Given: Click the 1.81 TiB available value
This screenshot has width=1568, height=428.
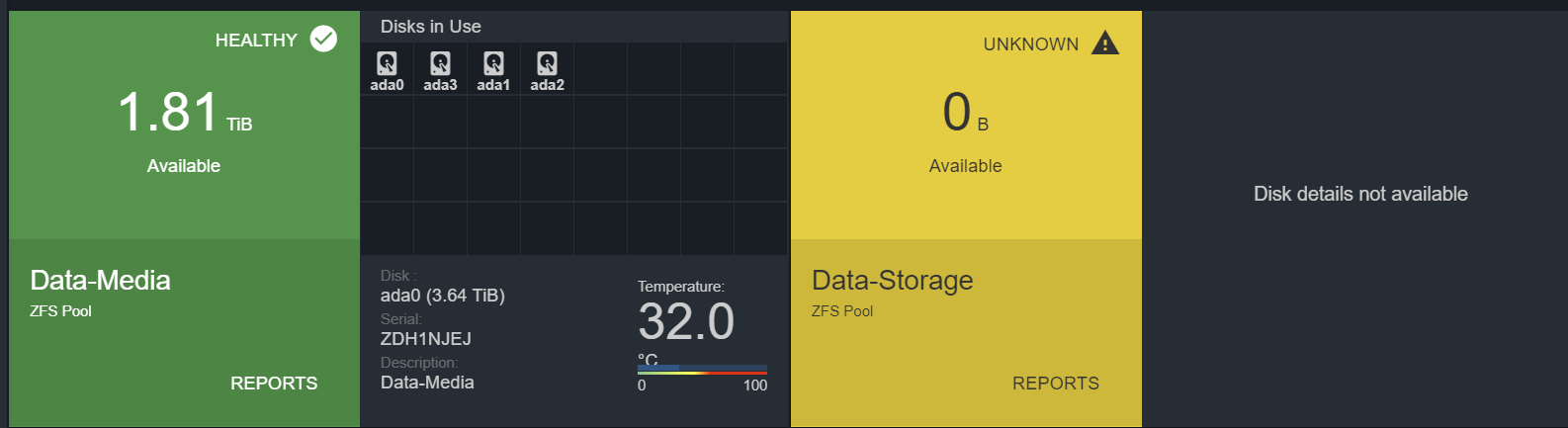Looking at the screenshot, I should [x=185, y=112].
